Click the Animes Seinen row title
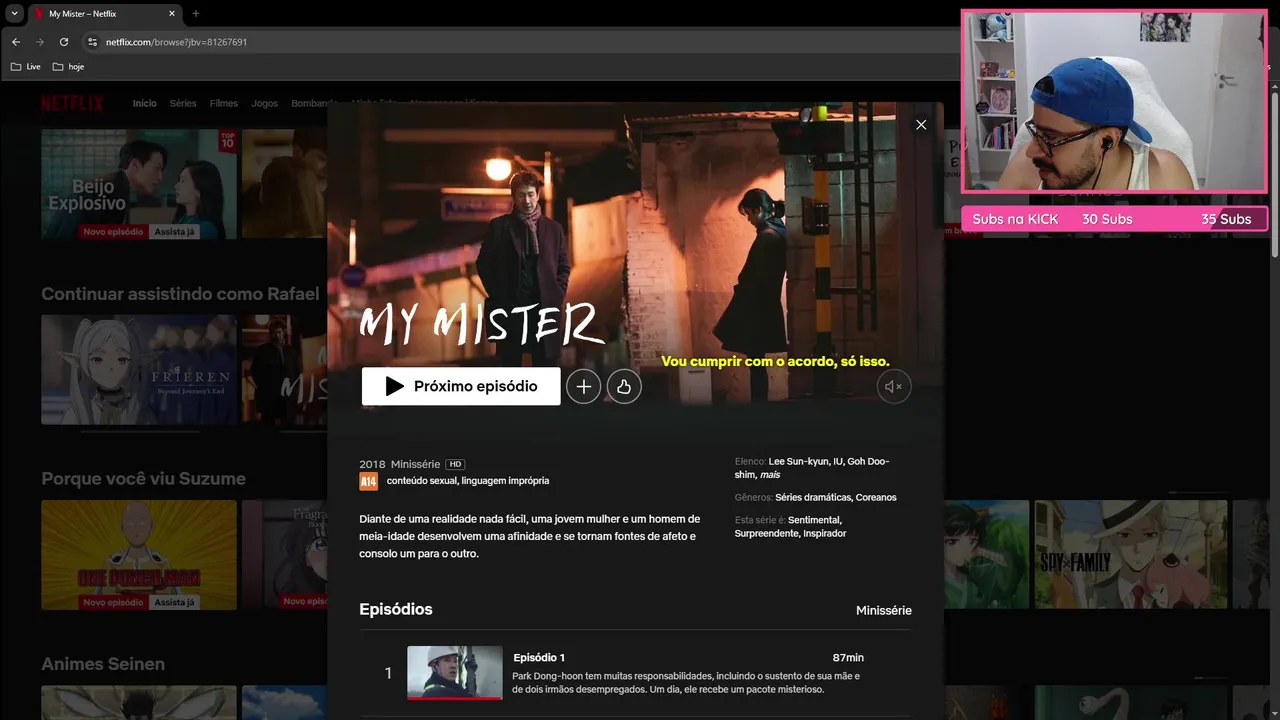 (x=103, y=664)
